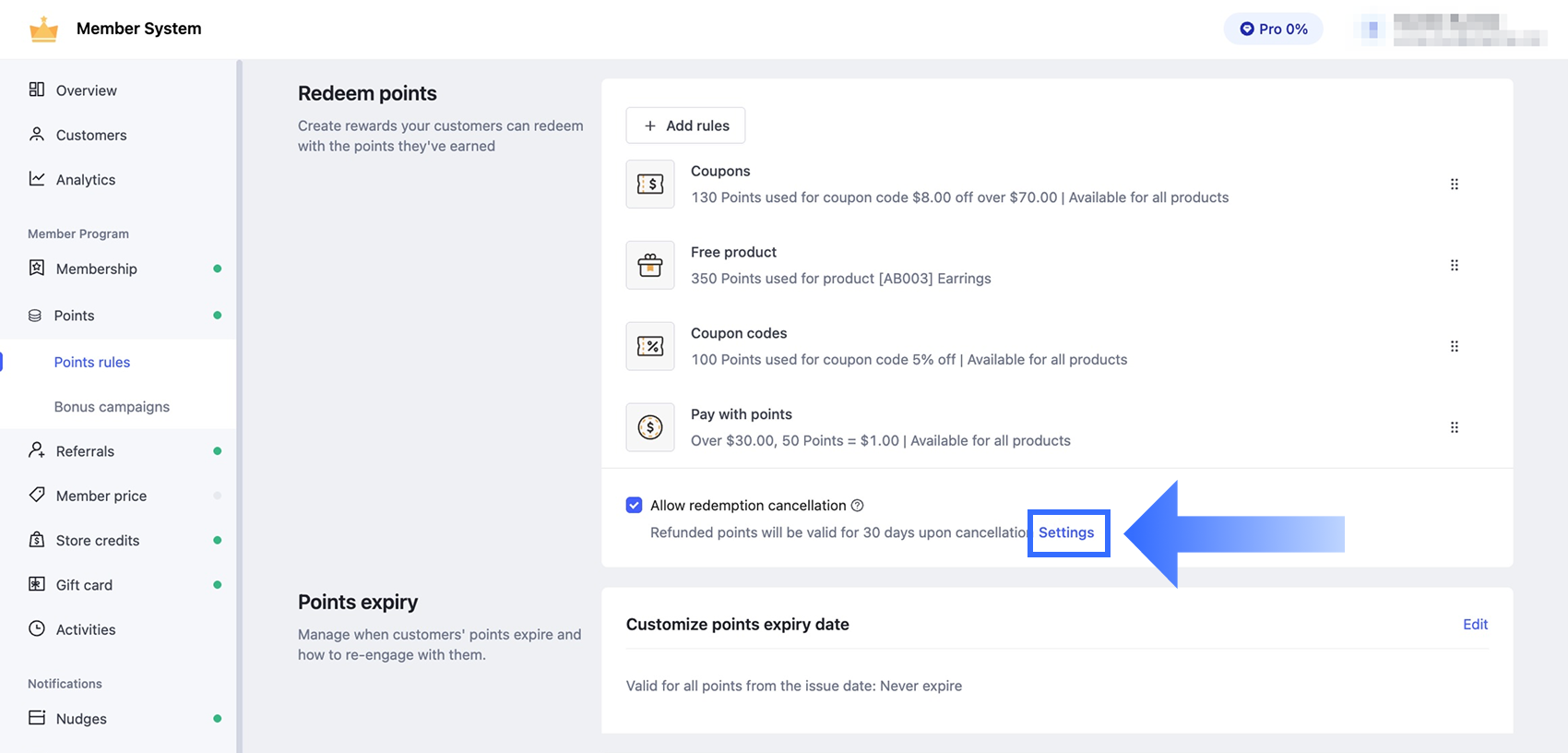Edit the customize points expiry date
Image resolution: width=1568 pixels, height=753 pixels.
pyautogui.click(x=1475, y=624)
